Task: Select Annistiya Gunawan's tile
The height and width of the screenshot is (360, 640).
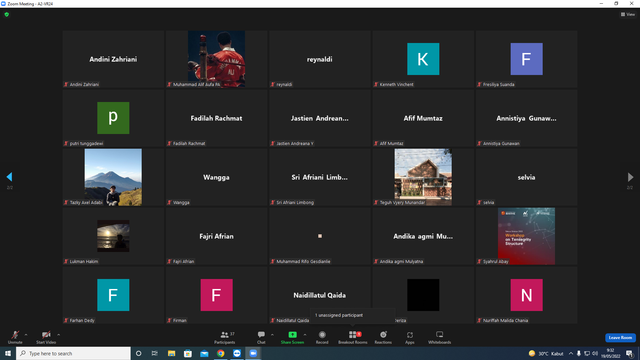Action: [527, 118]
